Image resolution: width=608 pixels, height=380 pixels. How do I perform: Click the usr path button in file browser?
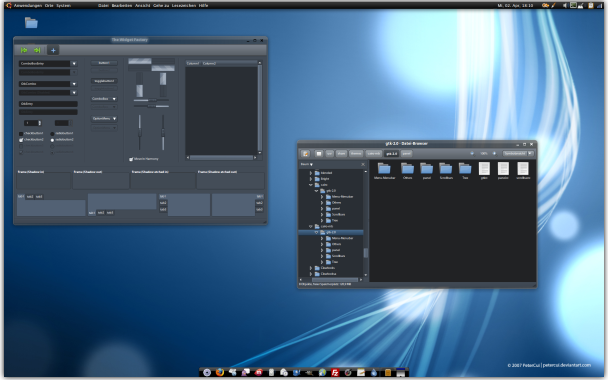click(329, 154)
